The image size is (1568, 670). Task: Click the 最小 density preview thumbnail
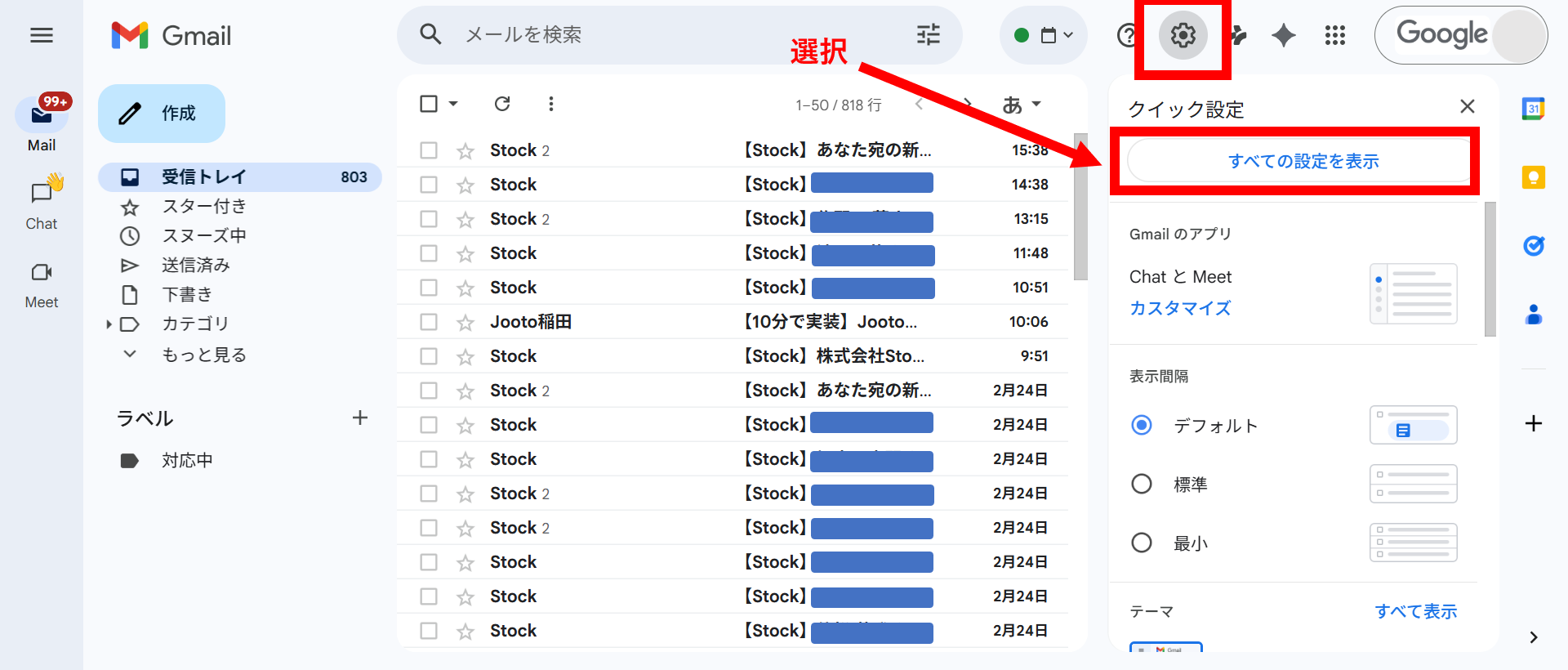coord(1414,543)
